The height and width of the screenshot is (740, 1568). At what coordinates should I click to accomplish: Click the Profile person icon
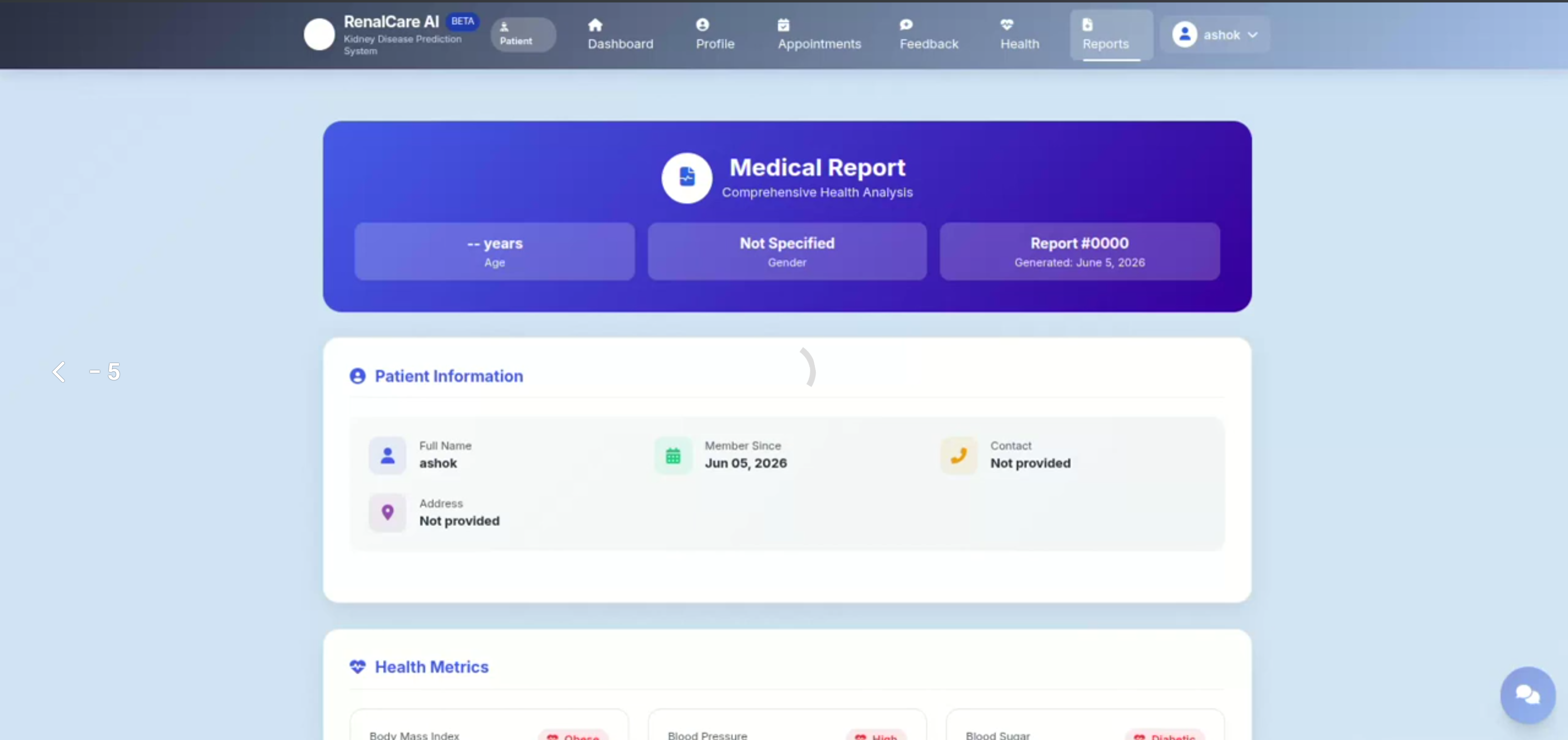703,25
